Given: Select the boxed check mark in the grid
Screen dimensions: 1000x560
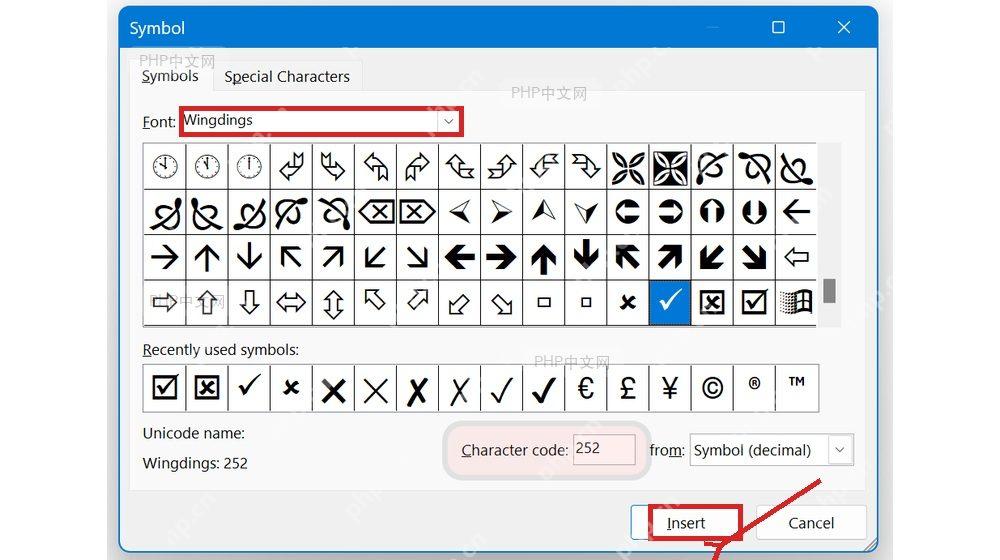Looking at the screenshot, I should pos(754,302).
